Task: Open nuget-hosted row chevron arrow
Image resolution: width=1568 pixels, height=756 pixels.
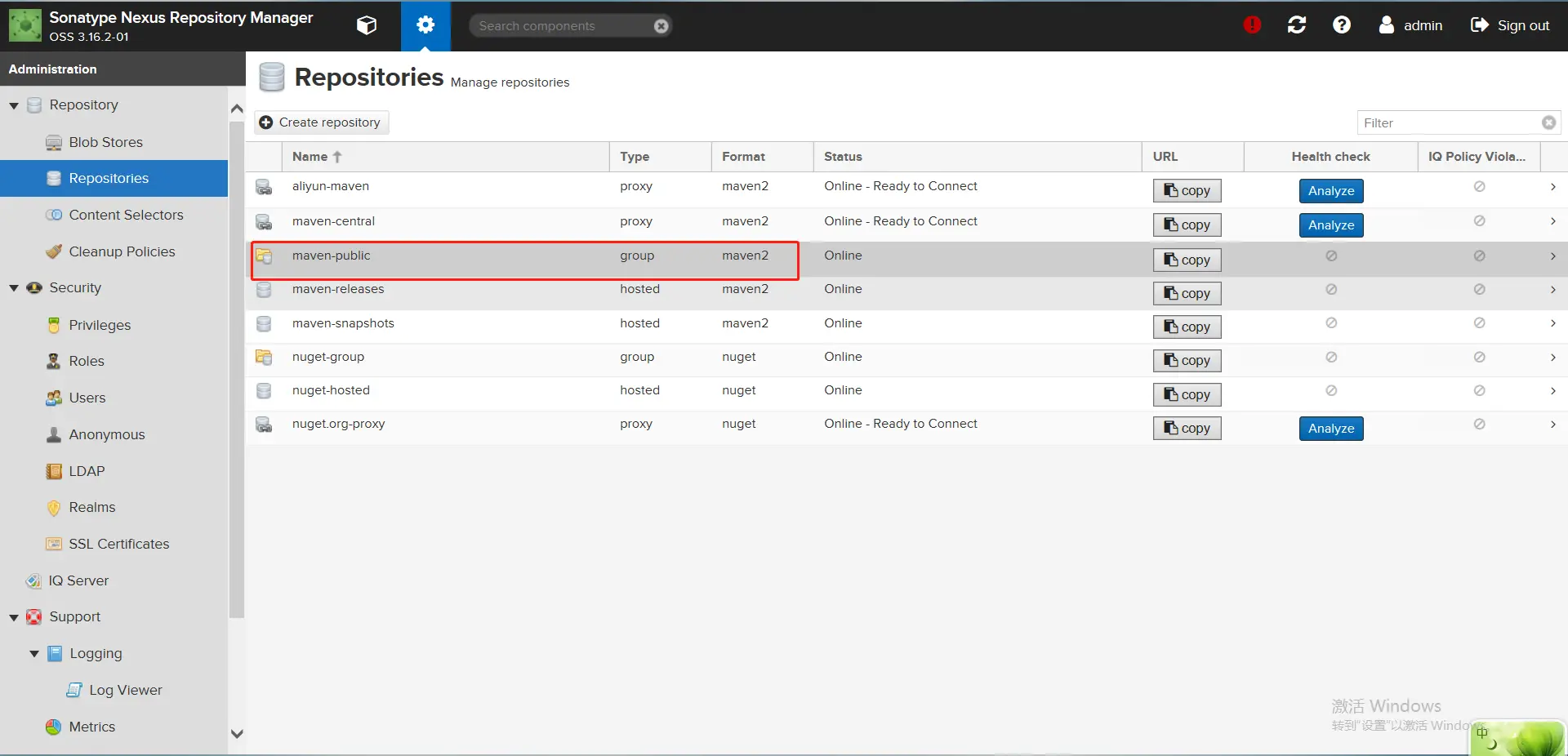Action: tap(1552, 391)
